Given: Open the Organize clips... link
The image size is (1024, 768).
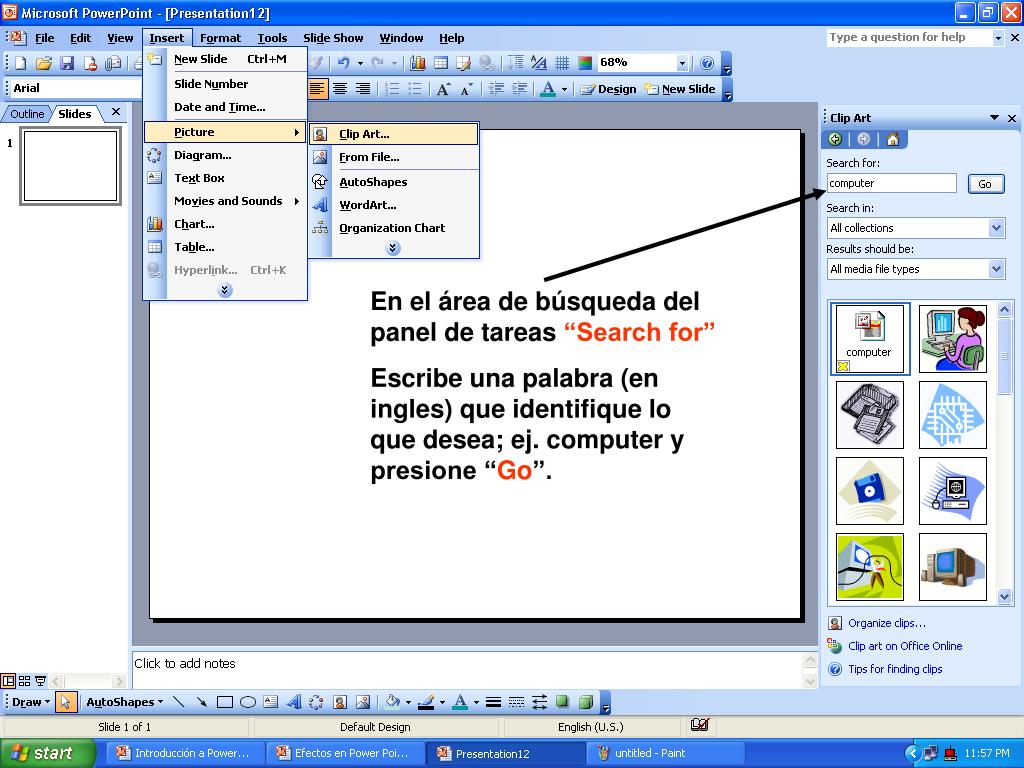Looking at the screenshot, I should pos(886,623).
